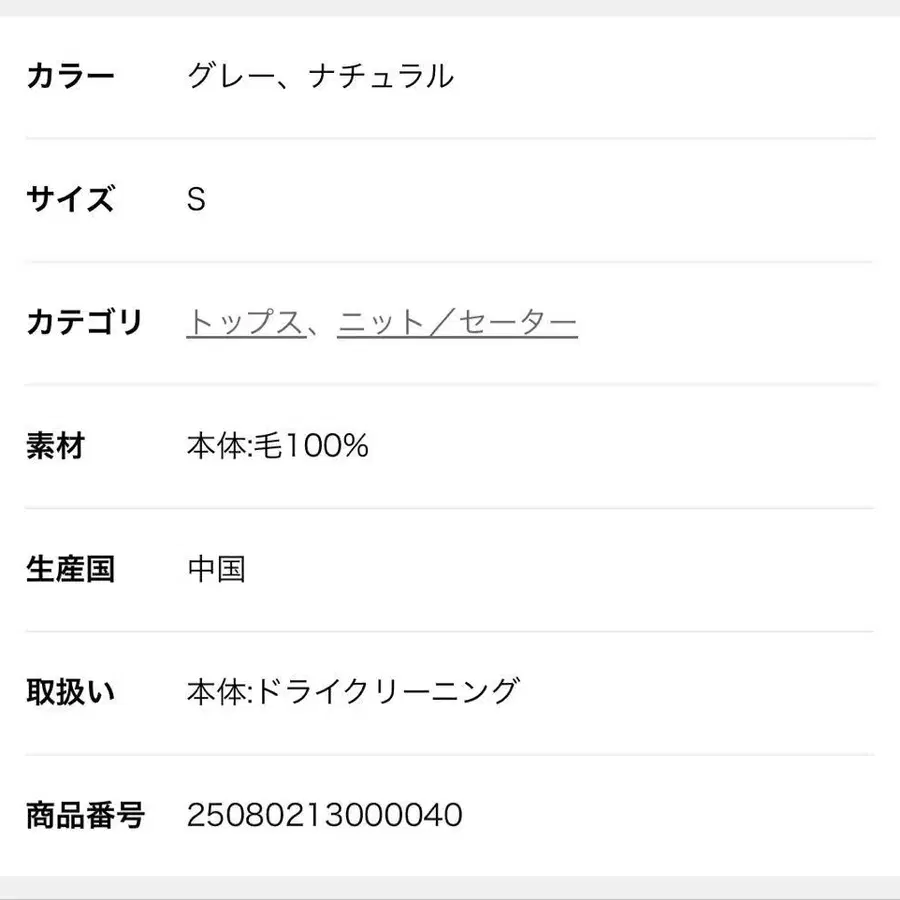Screen dimensions: 900x900
Task: Click the カラー row label
Action: [x=70, y=76]
